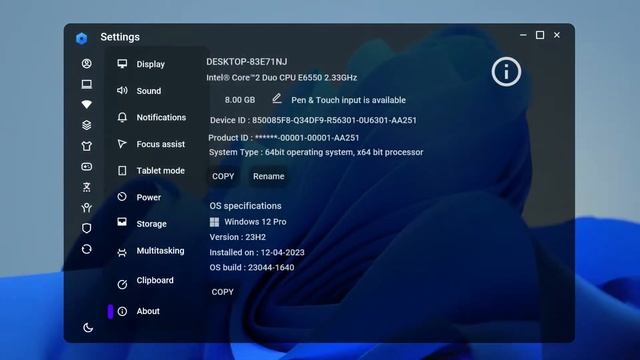Select the Privacy shield icon in the sidebar
This screenshot has width=640, height=360.
[x=87, y=228]
